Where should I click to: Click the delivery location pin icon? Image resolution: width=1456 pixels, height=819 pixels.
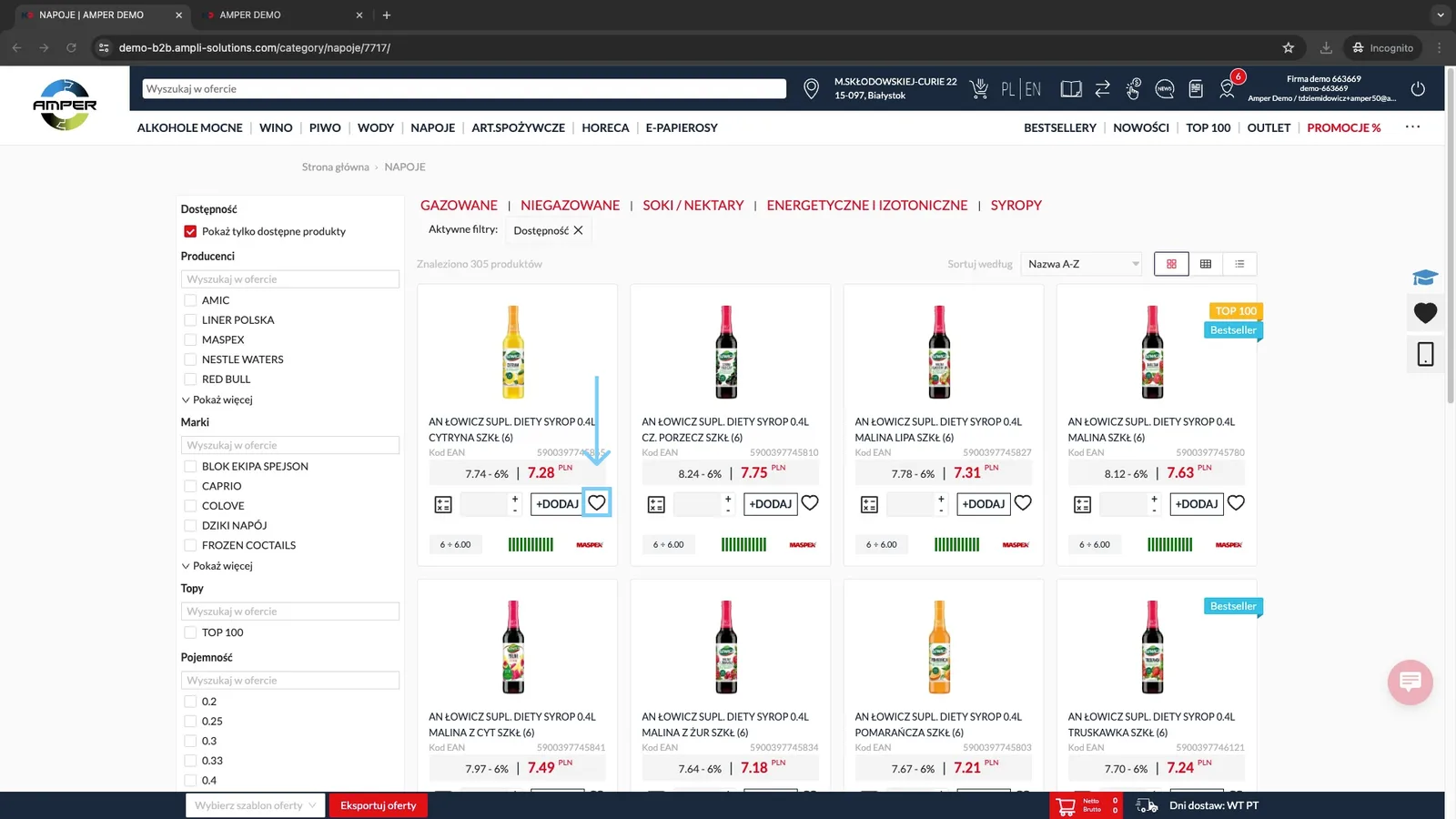click(811, 88)
